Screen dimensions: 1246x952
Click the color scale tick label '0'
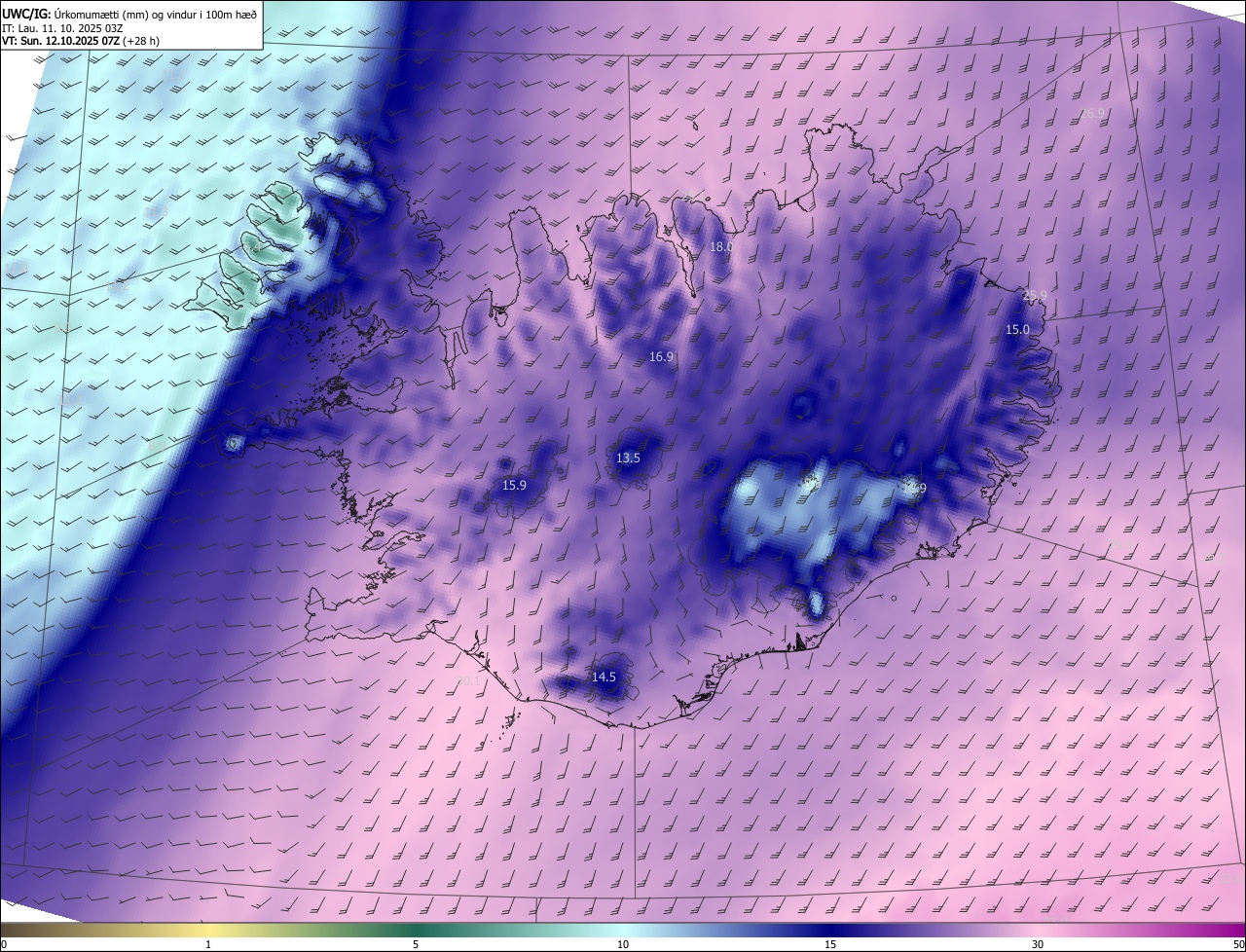click(4, 944)
